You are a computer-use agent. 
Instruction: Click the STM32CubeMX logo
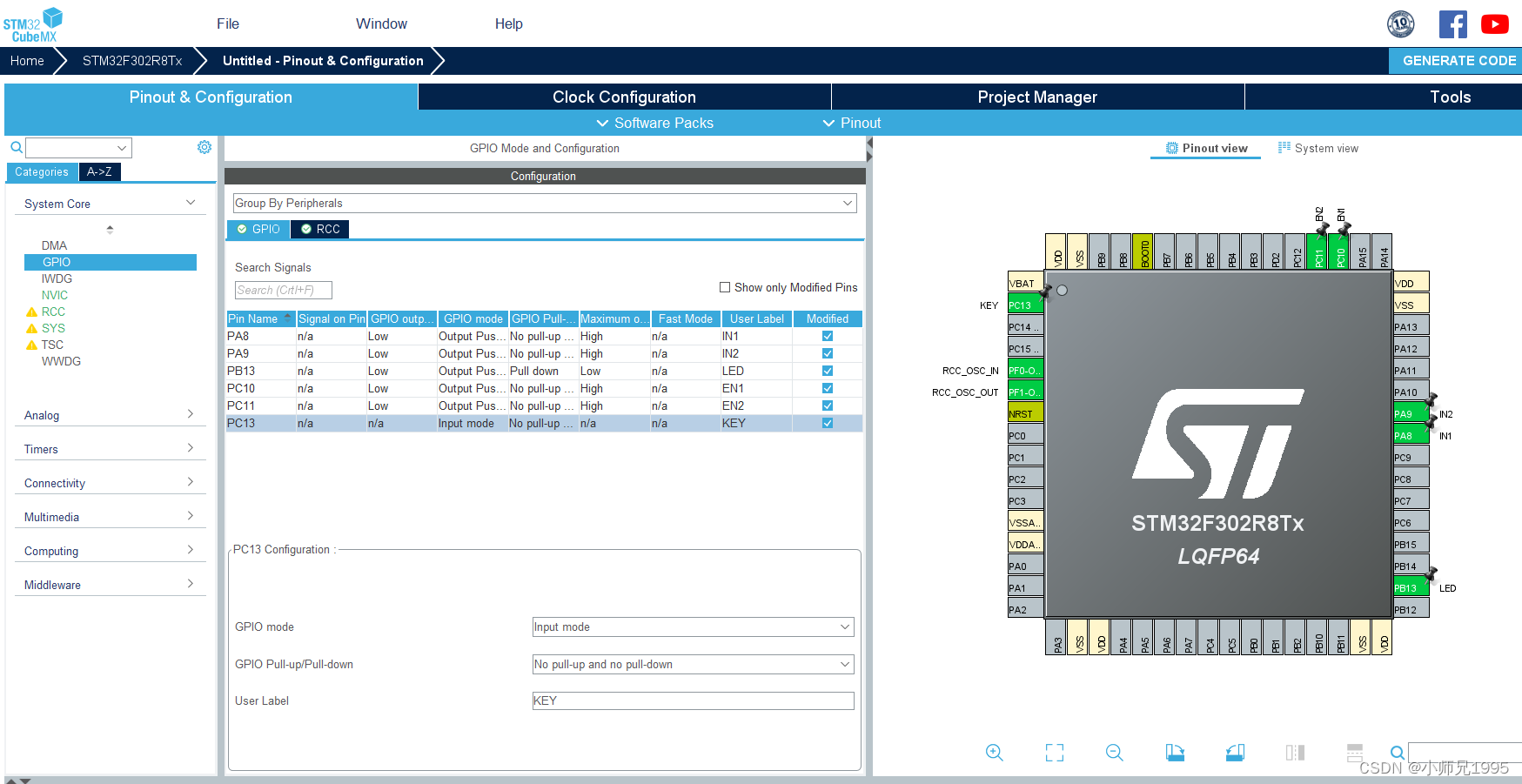33,24
